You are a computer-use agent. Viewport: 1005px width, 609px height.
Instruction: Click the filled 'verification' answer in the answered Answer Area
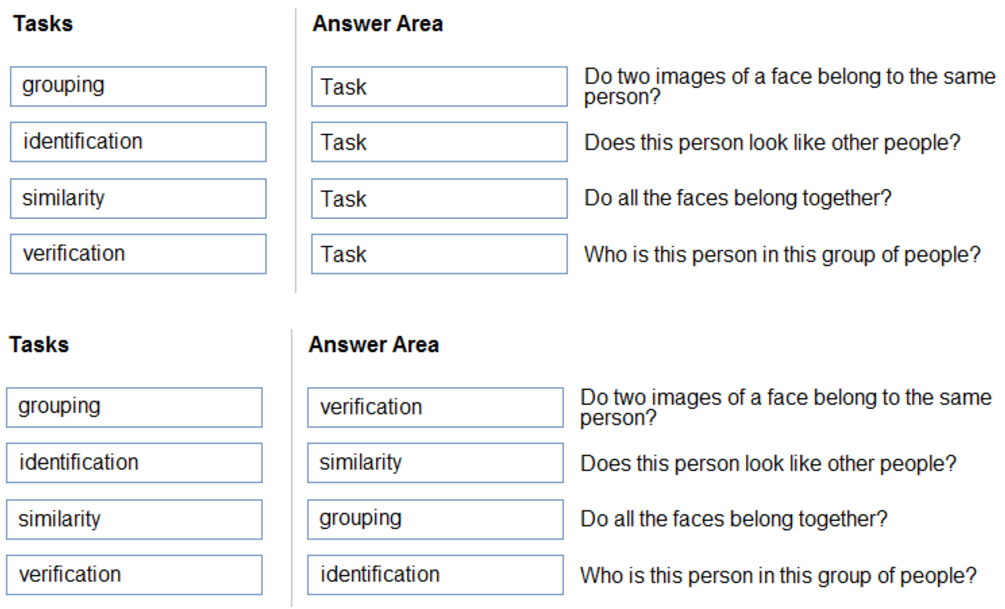[435, 407]
